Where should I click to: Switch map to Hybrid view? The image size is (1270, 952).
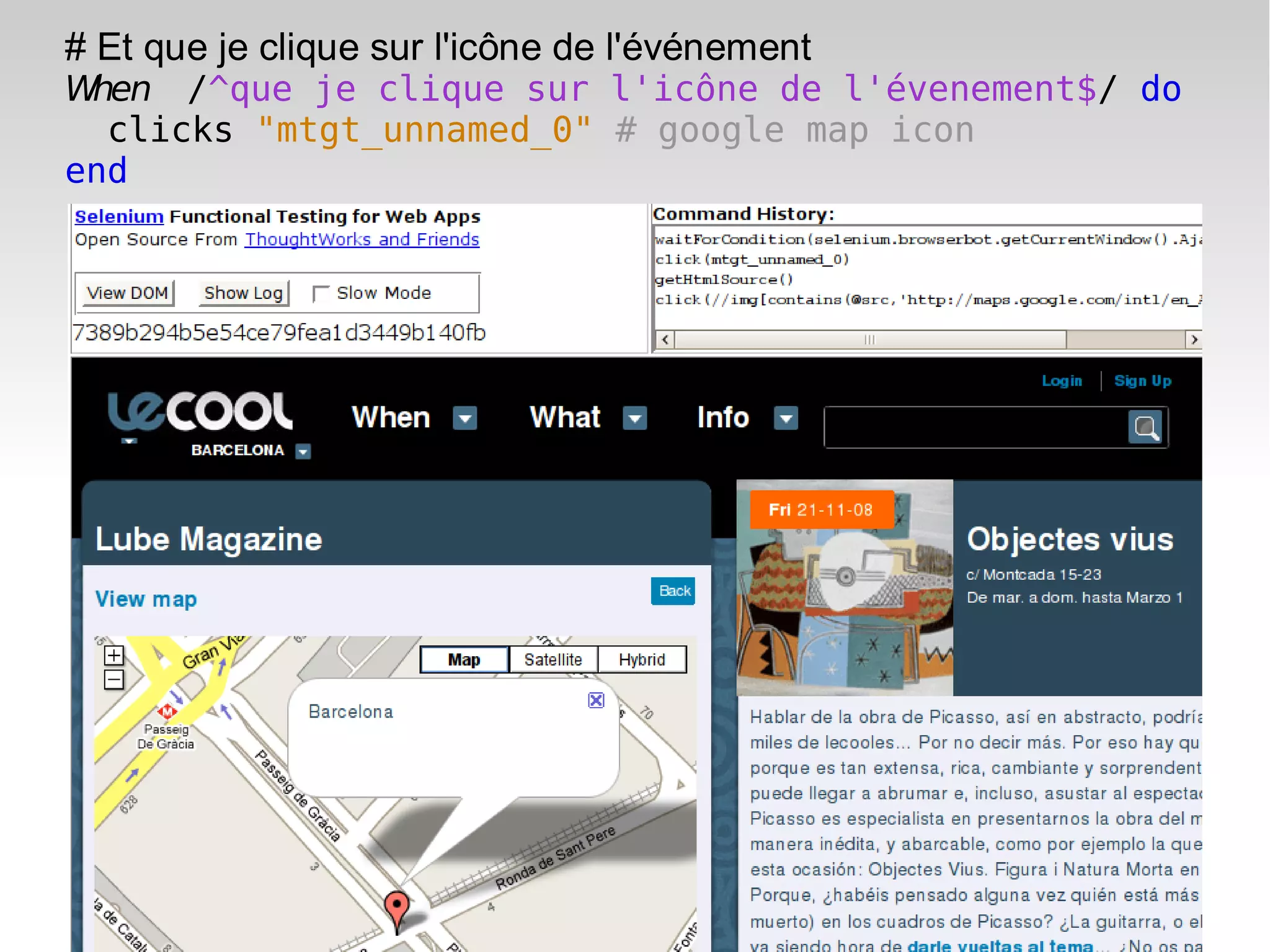coord(642,659)
